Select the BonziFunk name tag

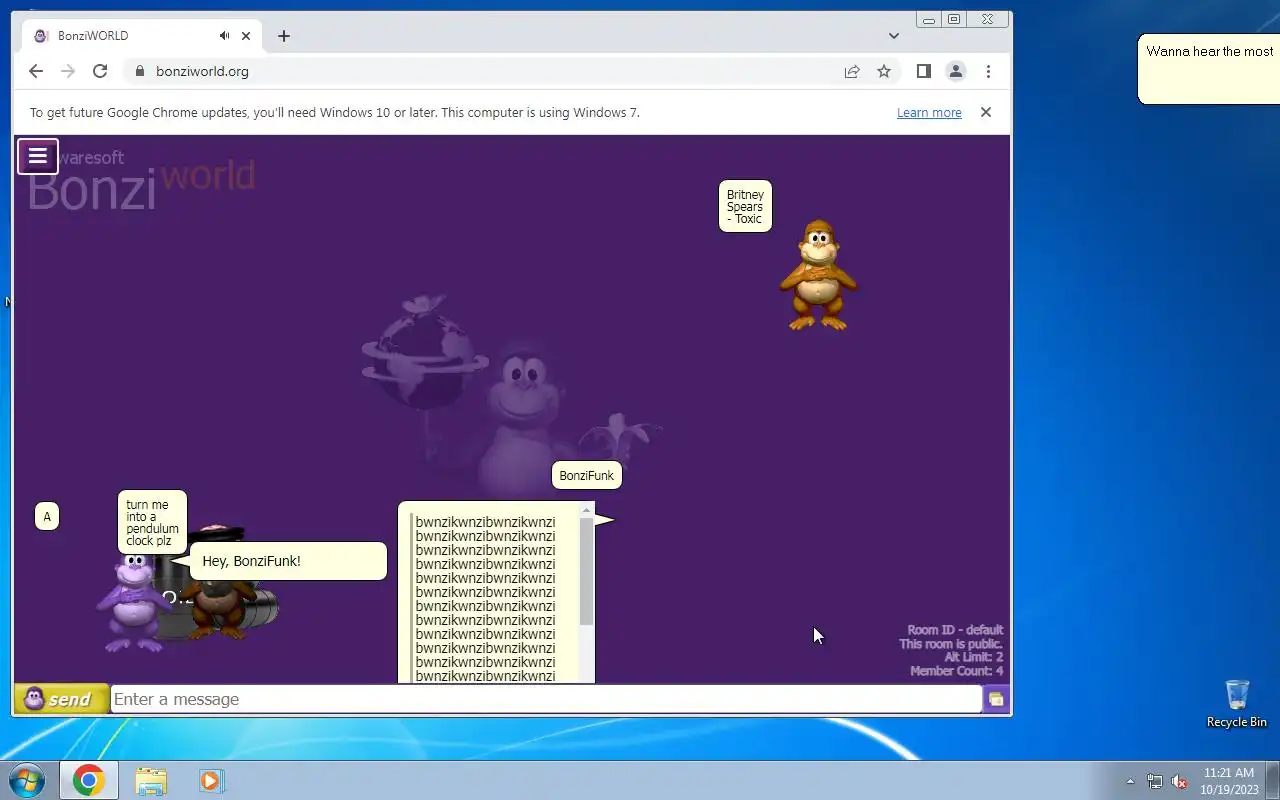point(587,476)
